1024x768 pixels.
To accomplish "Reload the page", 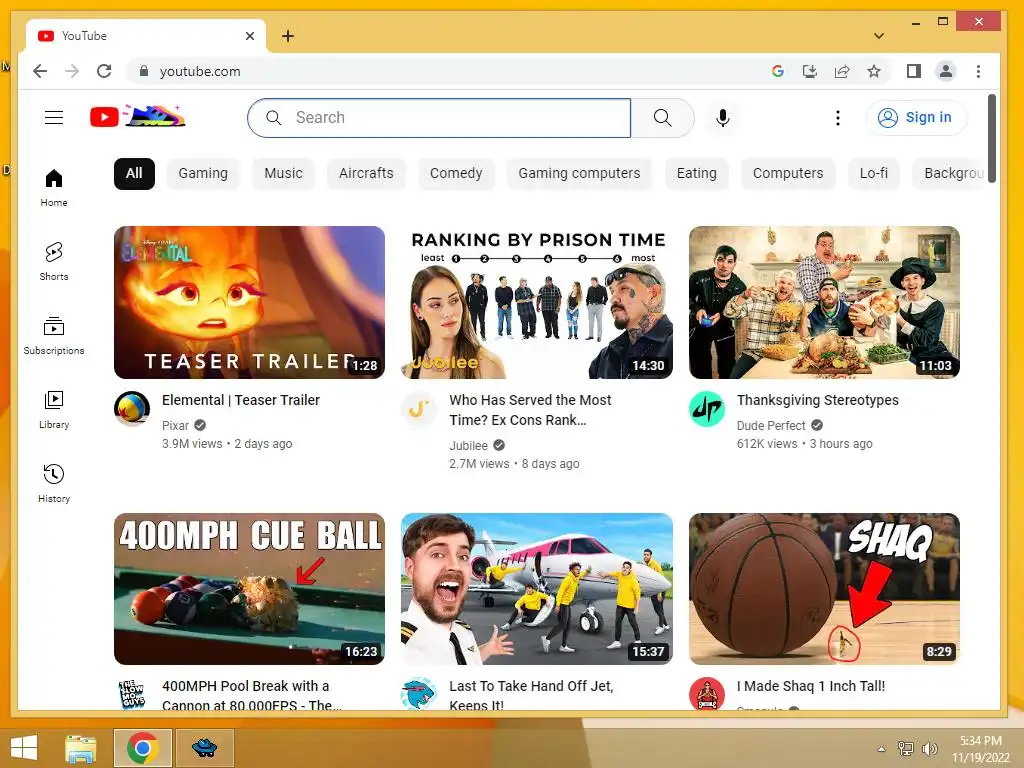I will click(104, 71).
